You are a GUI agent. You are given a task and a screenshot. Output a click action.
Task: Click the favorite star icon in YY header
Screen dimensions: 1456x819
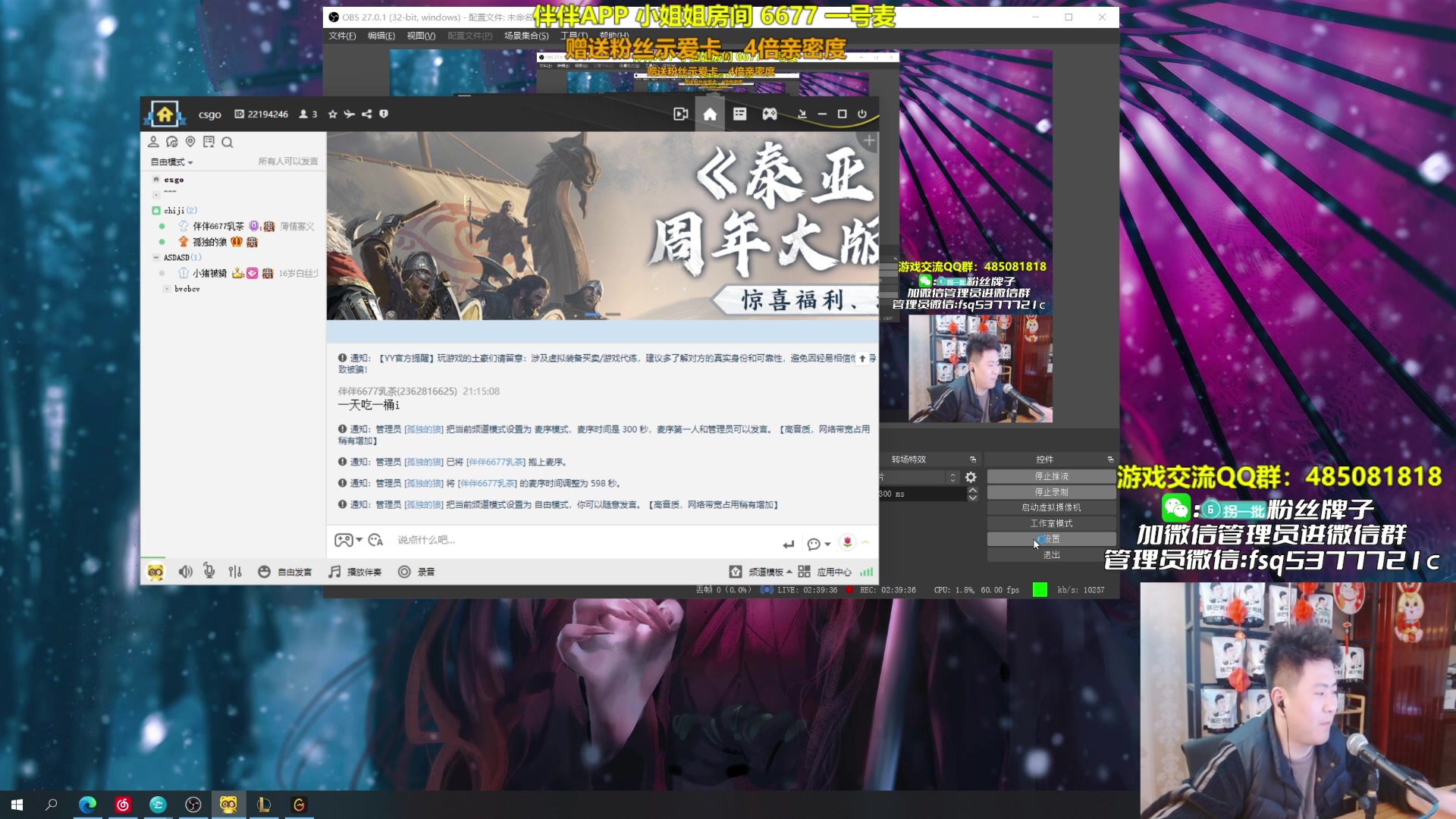(x=332, y=114)
